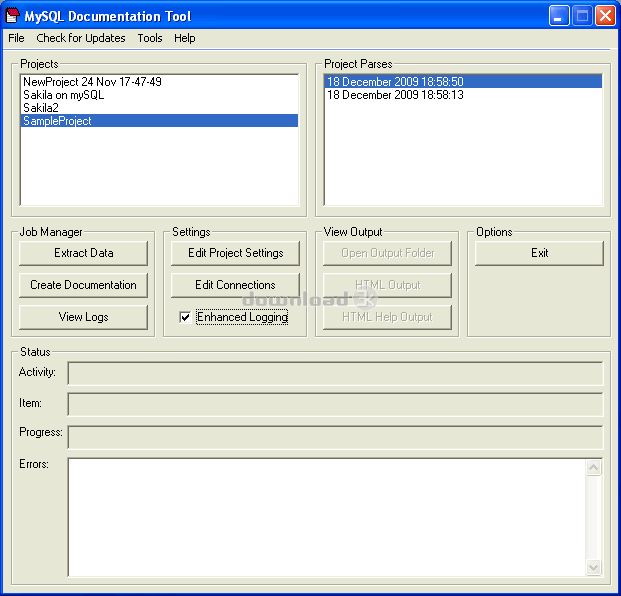Select the 18 December 2009 18:58:50 parse

tap(463, 82)
